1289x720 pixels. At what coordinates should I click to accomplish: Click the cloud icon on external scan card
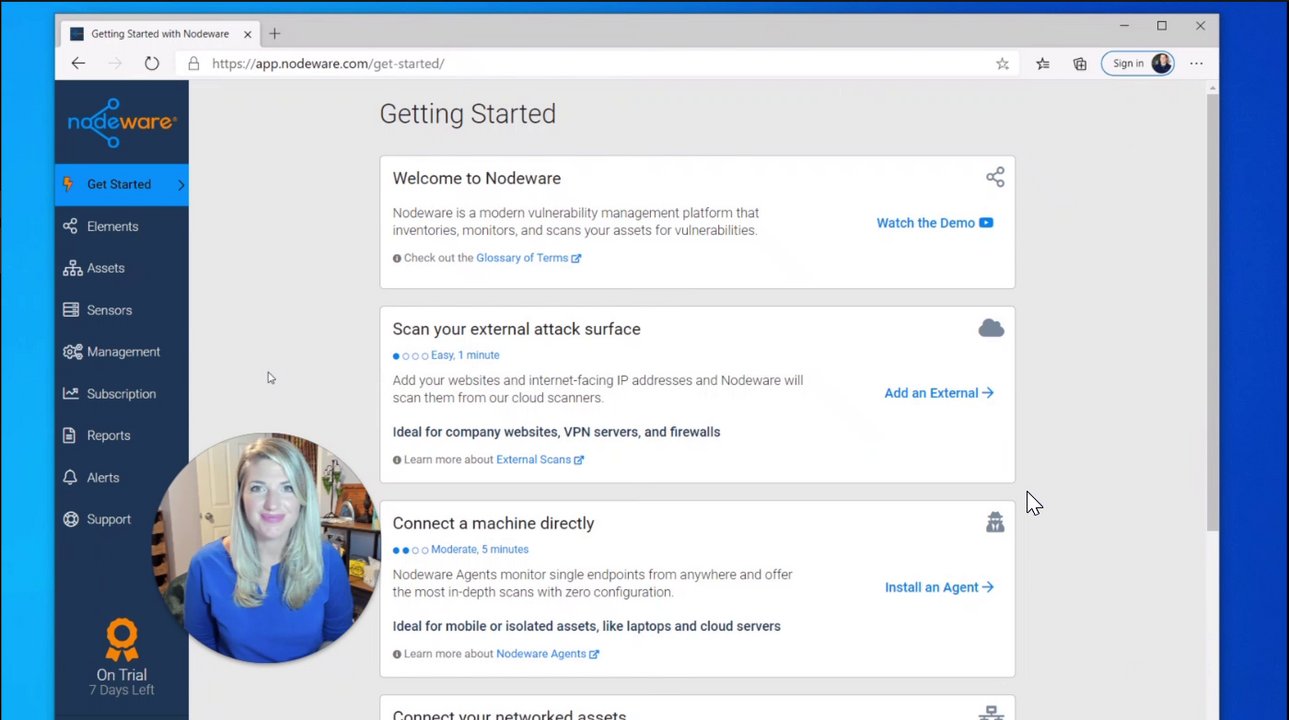click(x=991, y=328)
